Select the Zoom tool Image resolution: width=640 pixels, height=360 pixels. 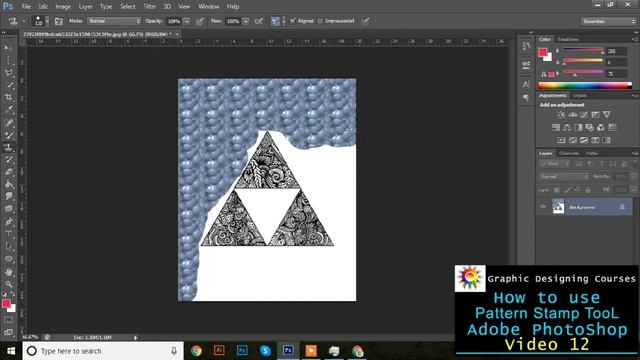tap(9, 284)
